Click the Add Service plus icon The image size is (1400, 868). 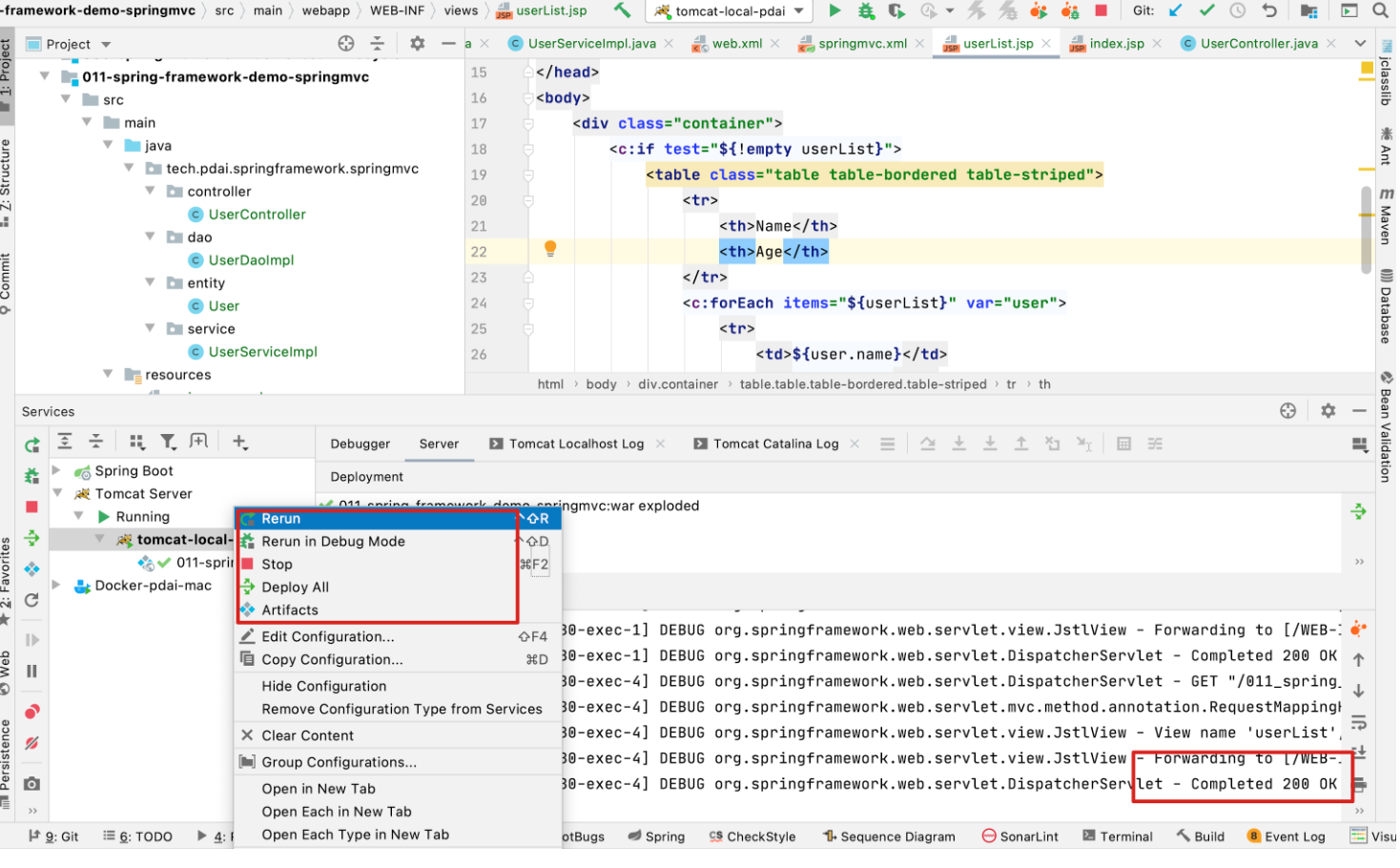point(239,442)
